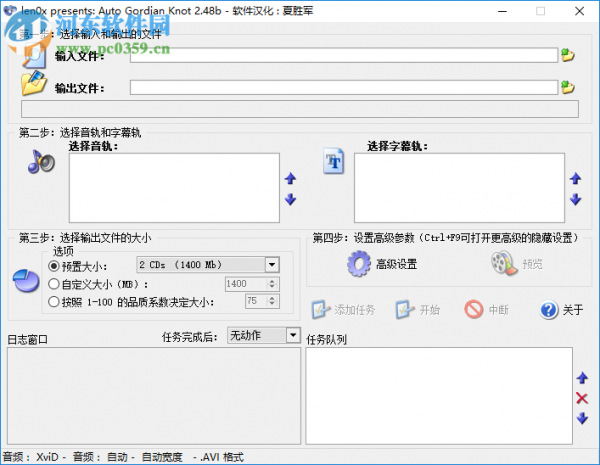Viewport: 600px width, 465px height.
Task: Click the blue question mark 关于 icon
Action: coord(549,310)
